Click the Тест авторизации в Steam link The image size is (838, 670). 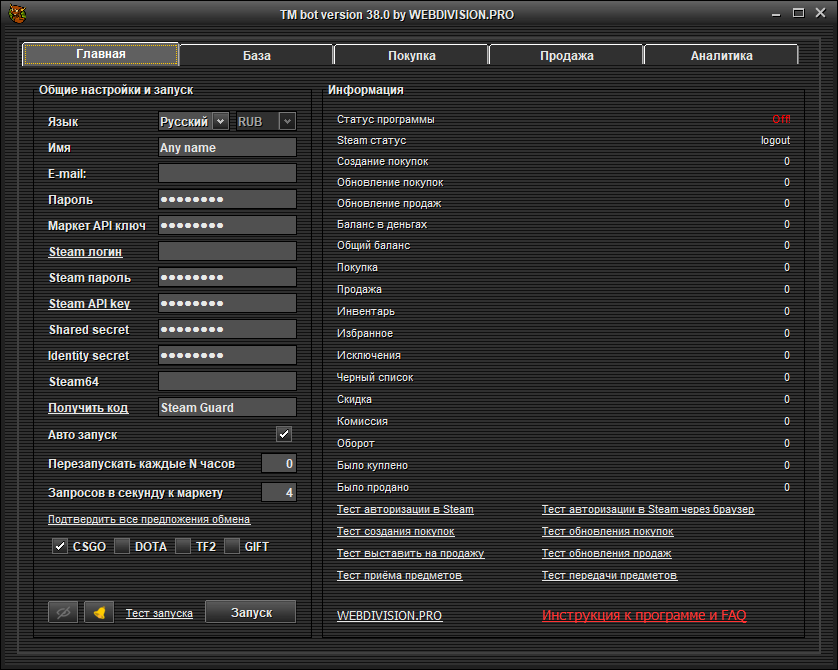(x=405, y=510)
